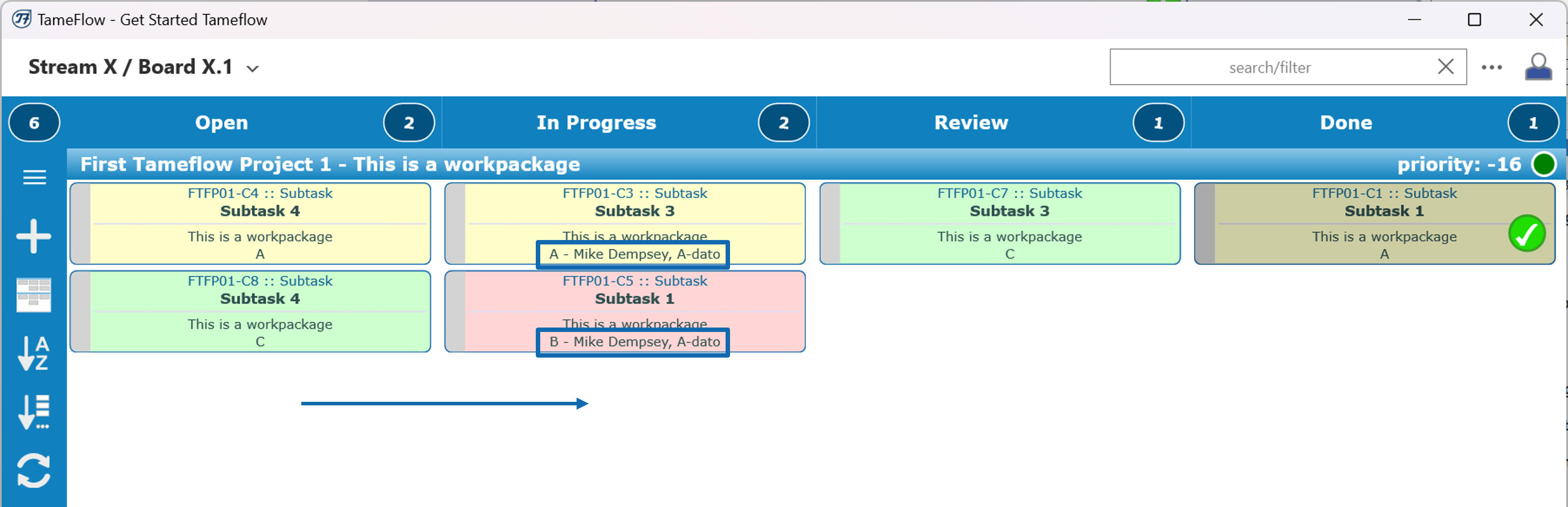Click the green priority status circle
The image size is (1568, 507).
[1544, 164]
